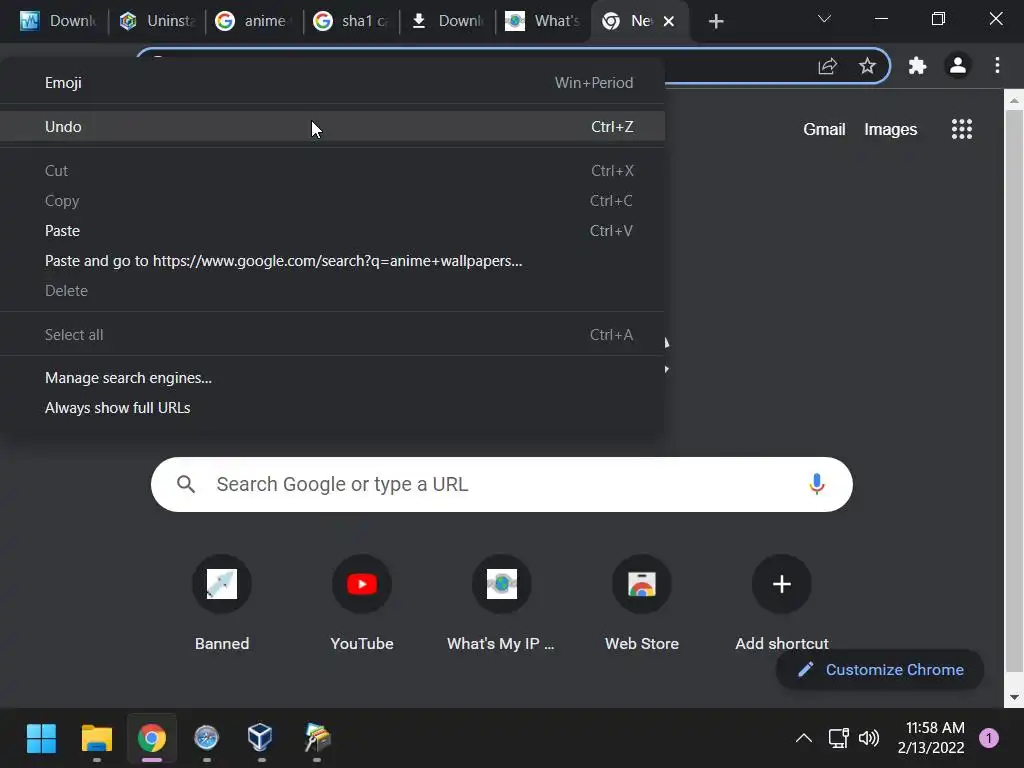Open the Banned shortcut
Viewport: 1024px width, 768px height.
222,602
